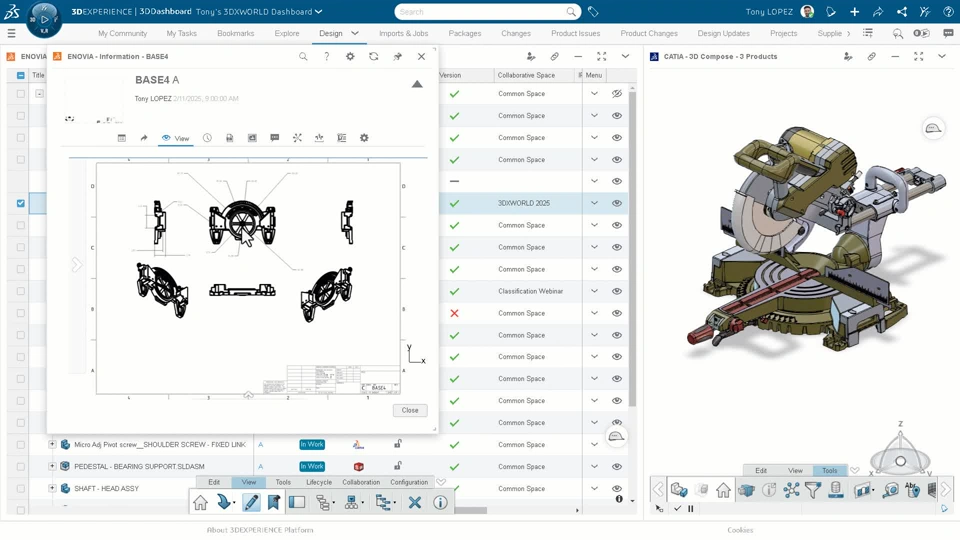Select the Lifecycle tab in ENOVIA action bar
This screenshot has width=960, height=540.
point(319,482)
